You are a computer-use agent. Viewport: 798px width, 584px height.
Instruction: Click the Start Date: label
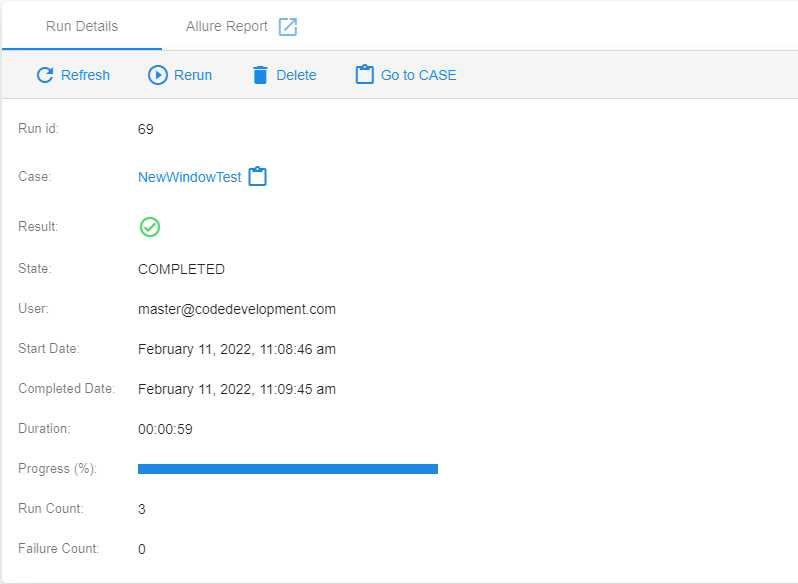[49, 348]
